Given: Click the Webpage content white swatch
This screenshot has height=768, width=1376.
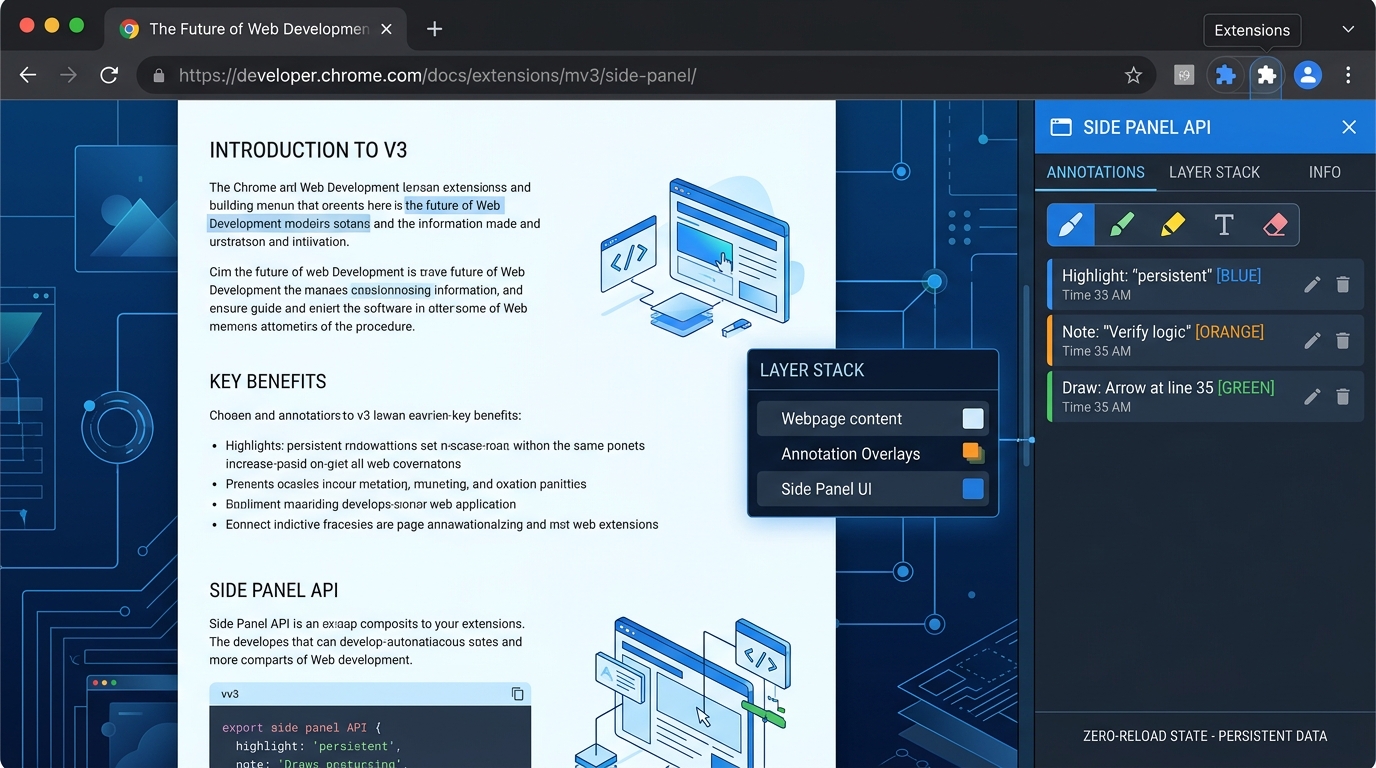Looking at the screenshot, I should [972, 419].
